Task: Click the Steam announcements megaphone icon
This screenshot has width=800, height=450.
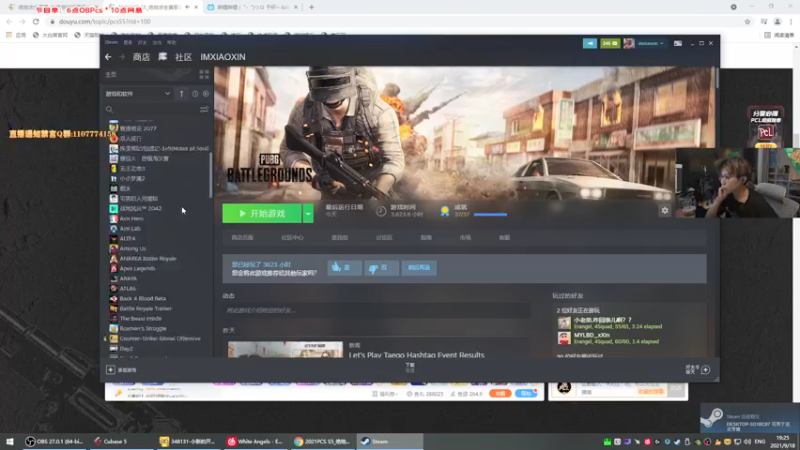Action: click(x=590, y=43)
